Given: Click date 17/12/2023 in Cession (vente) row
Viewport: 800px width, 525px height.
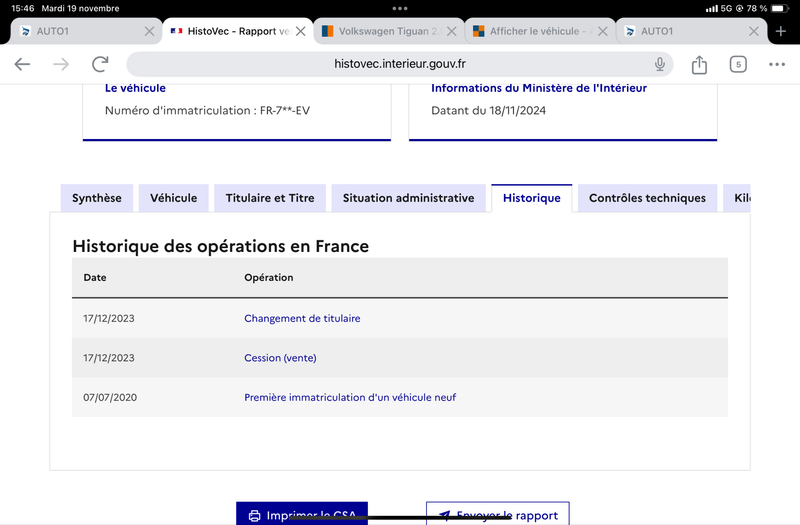Looking at the screenshot, I should [109, 358].
